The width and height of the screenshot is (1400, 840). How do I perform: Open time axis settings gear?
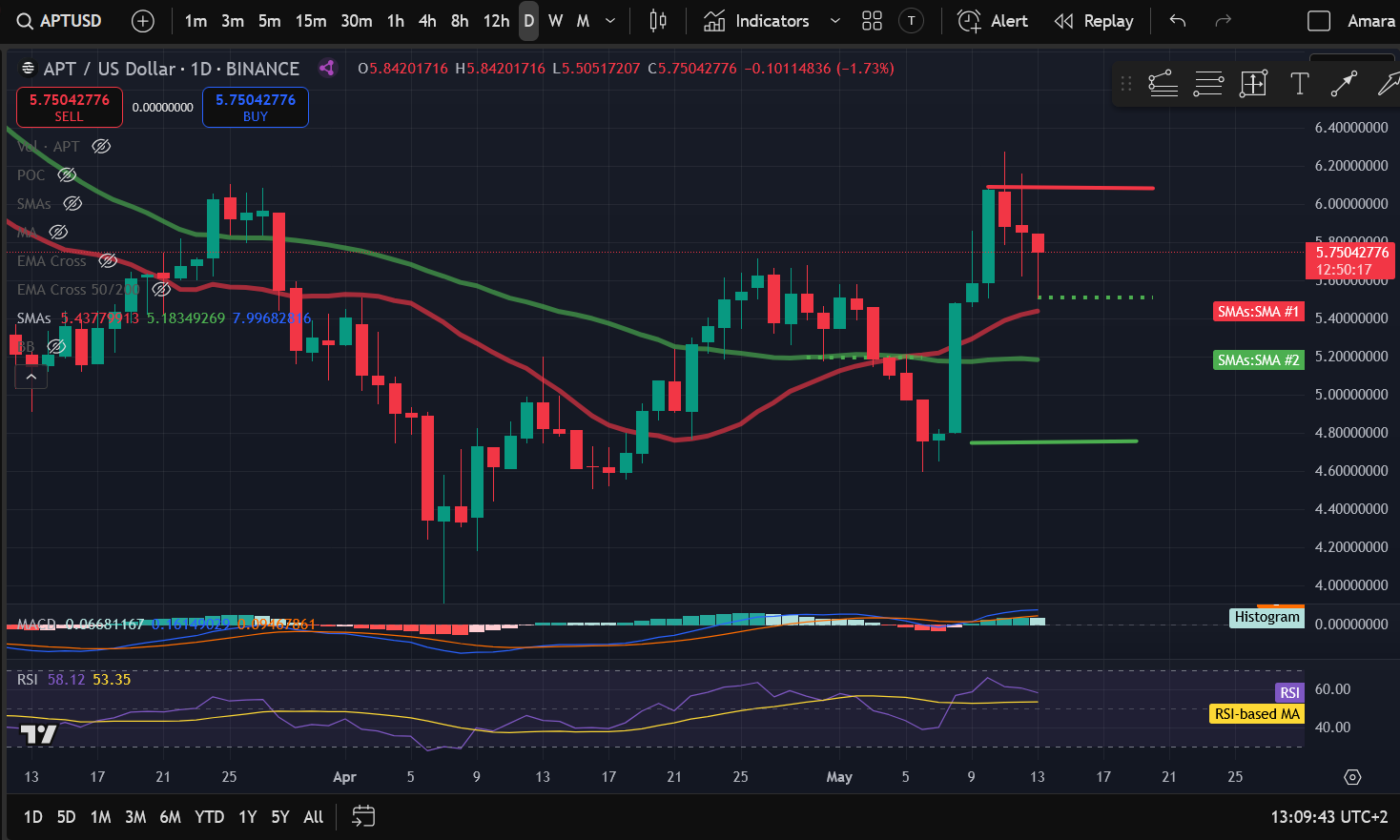pyautogui.click(x=1352, y=777)
